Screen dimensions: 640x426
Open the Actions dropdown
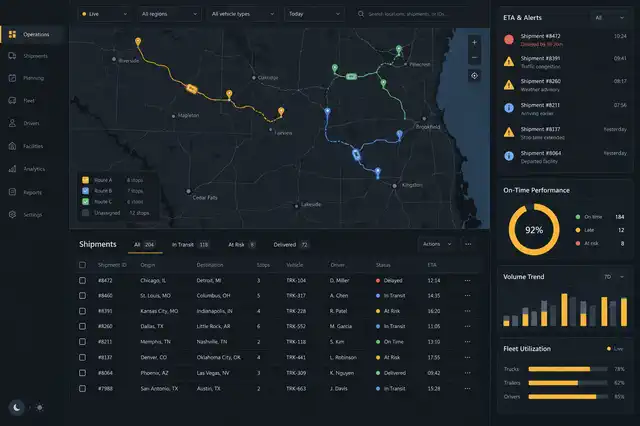pyautogui.click(x=437, y=244)
